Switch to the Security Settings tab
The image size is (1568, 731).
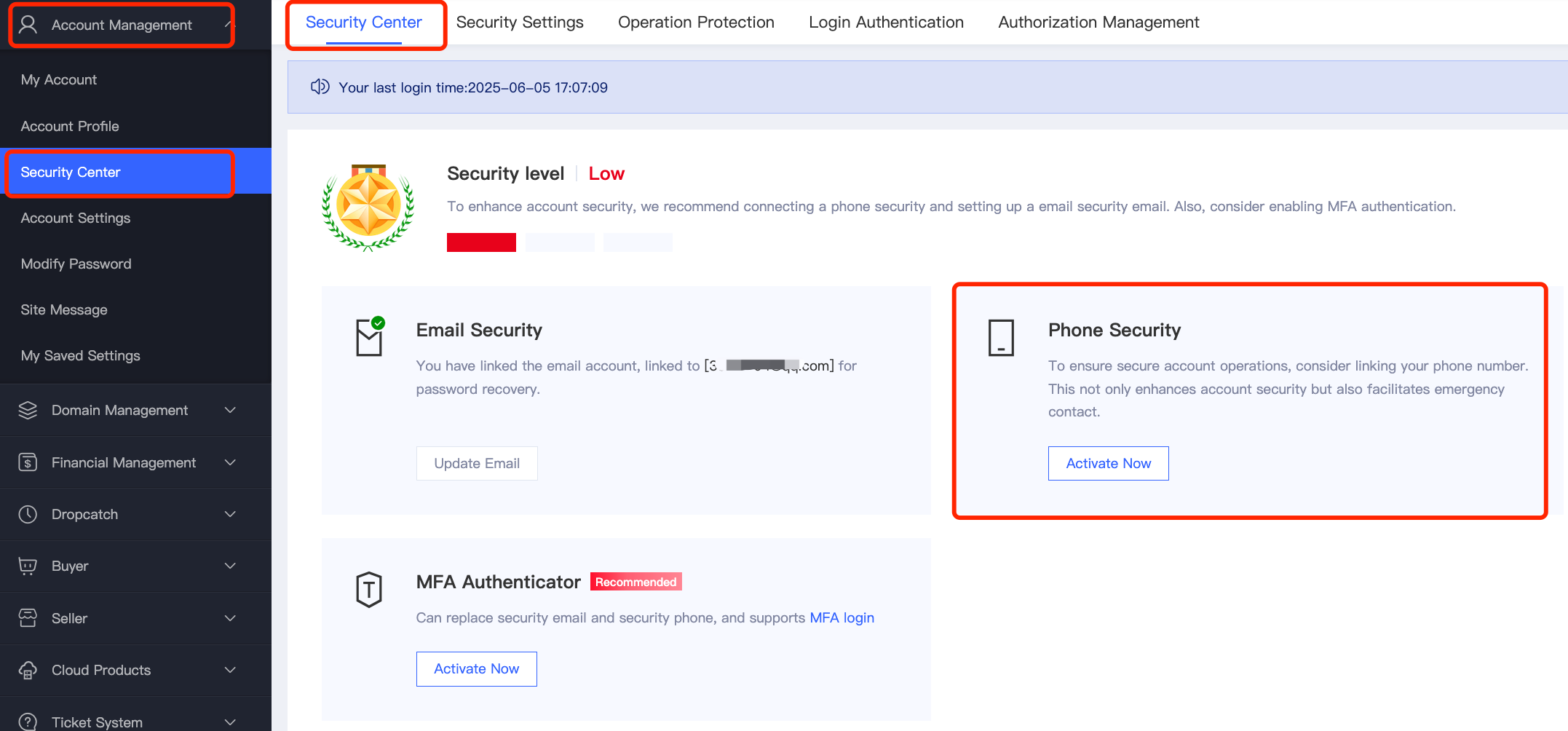click(x=520, y=23)
